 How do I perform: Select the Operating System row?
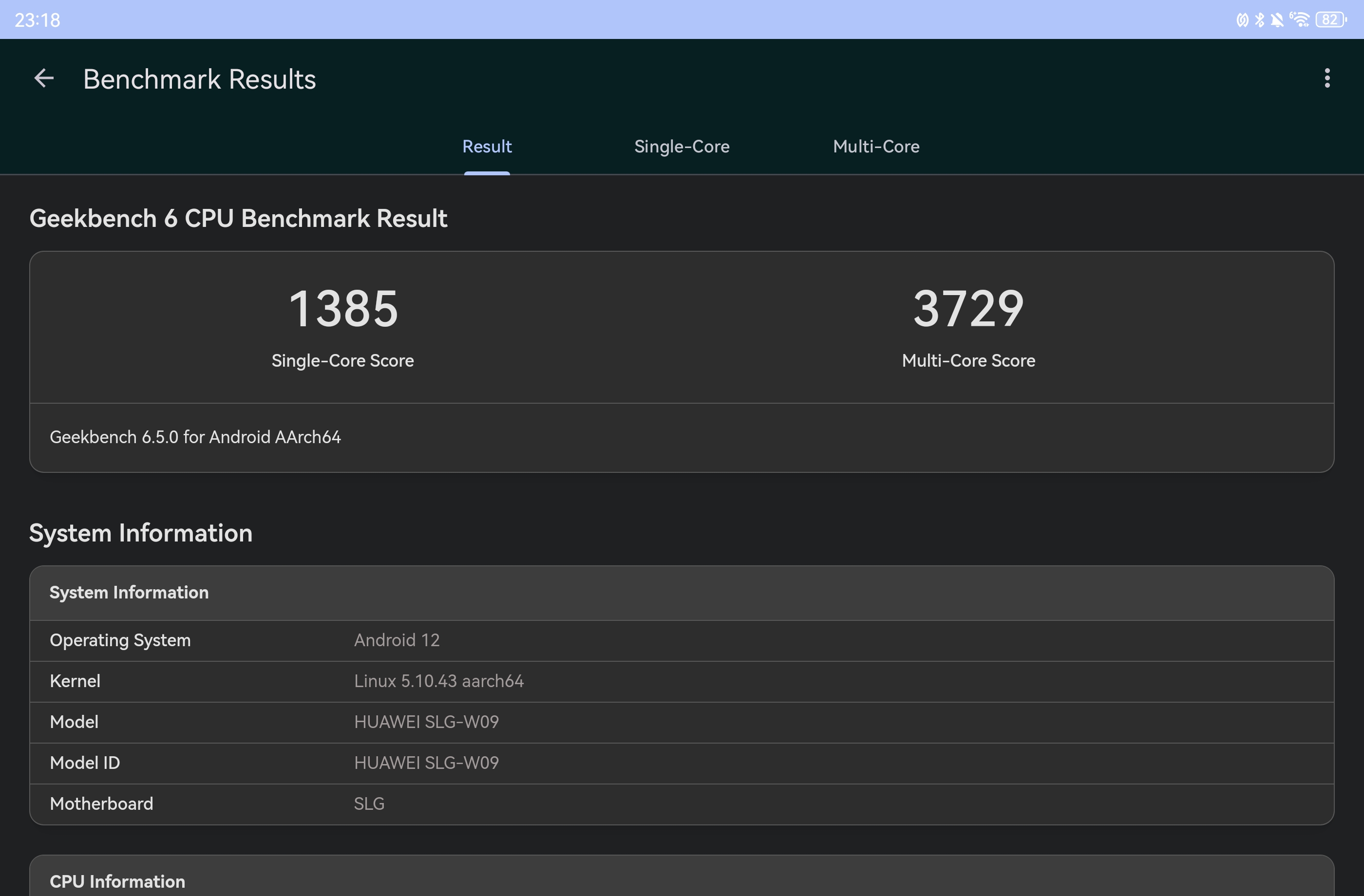pyautogui.click(x=682, y=640)
